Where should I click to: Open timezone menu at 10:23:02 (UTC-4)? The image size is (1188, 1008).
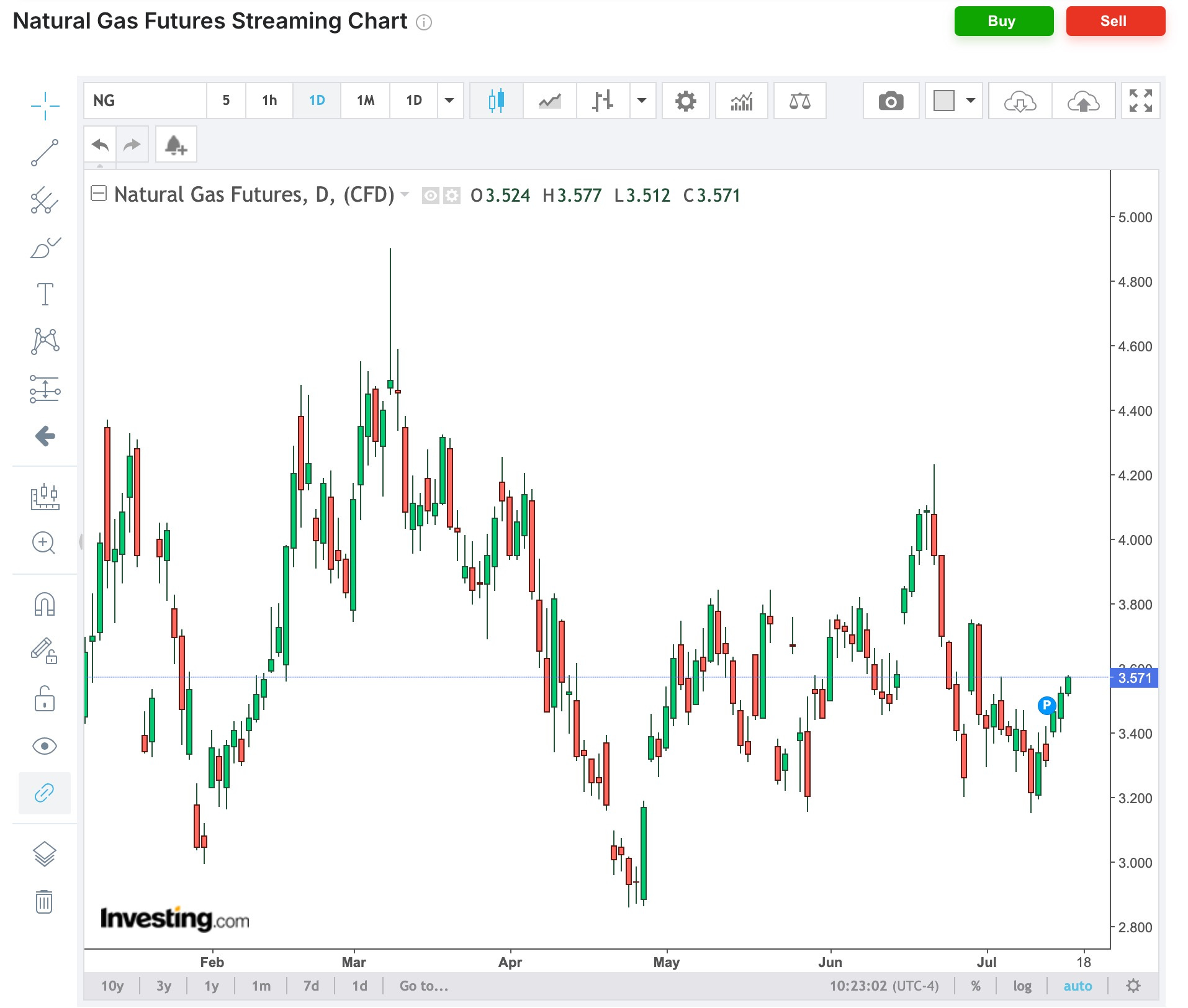[884, 986]
